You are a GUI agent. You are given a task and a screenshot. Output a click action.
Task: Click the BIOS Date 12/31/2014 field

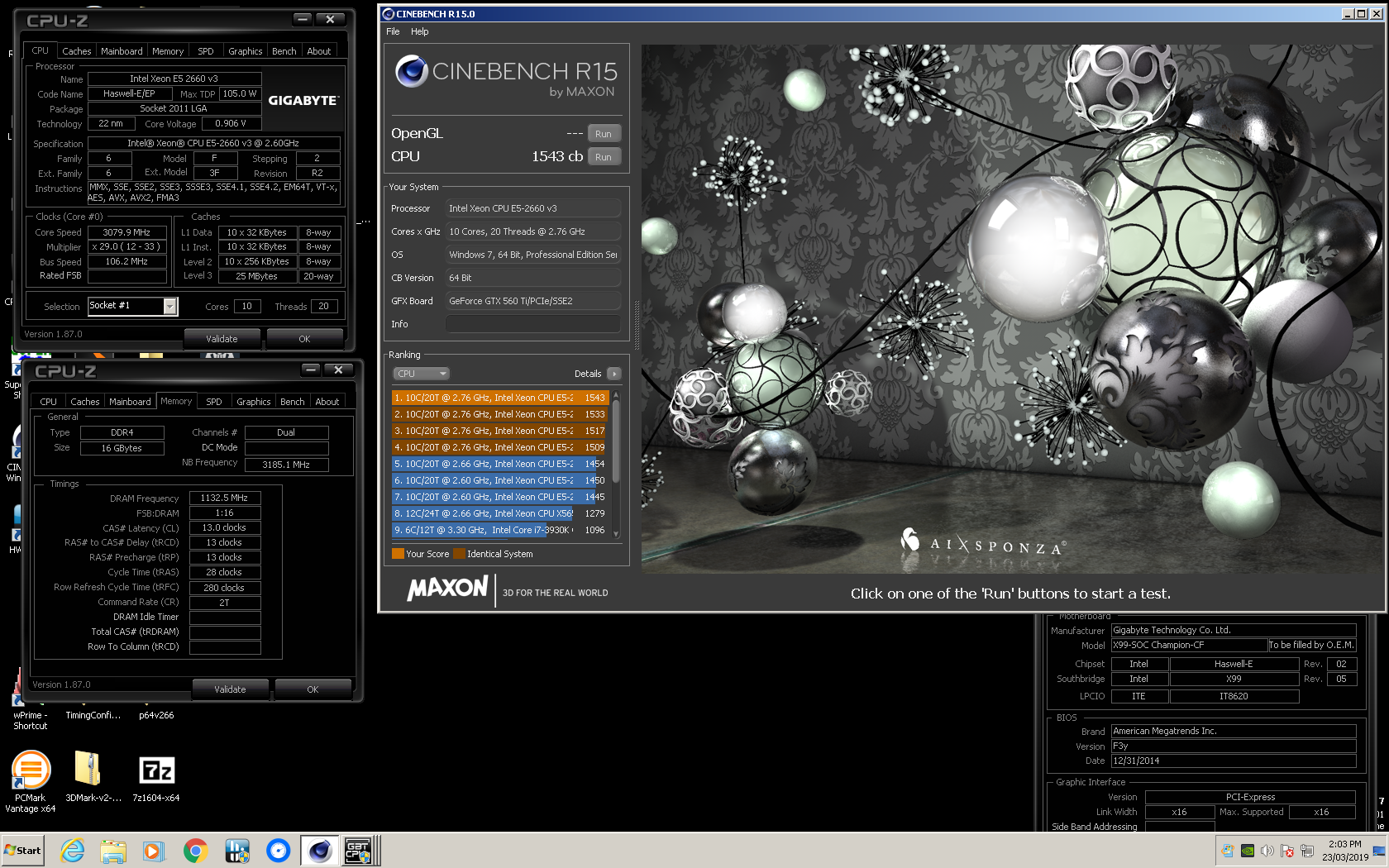(x=1233, y=761)
